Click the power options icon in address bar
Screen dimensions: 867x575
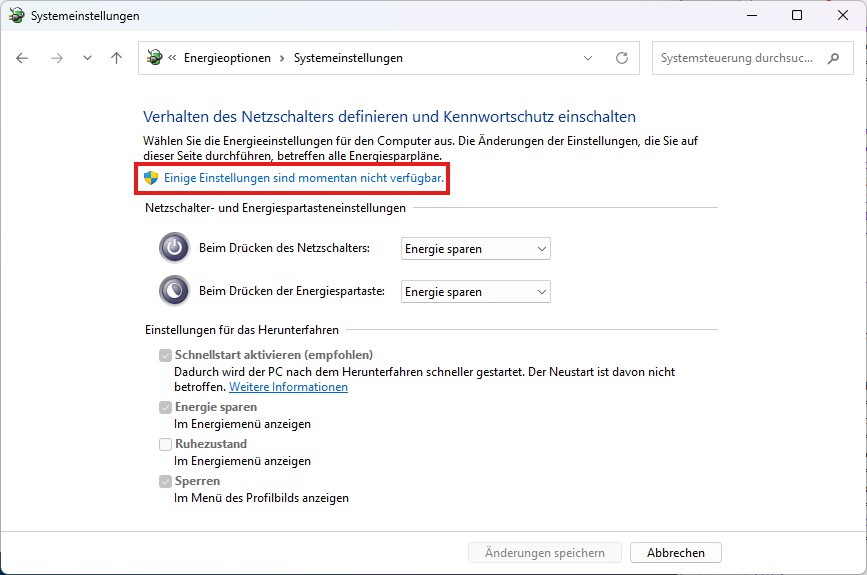pos(155,58)
